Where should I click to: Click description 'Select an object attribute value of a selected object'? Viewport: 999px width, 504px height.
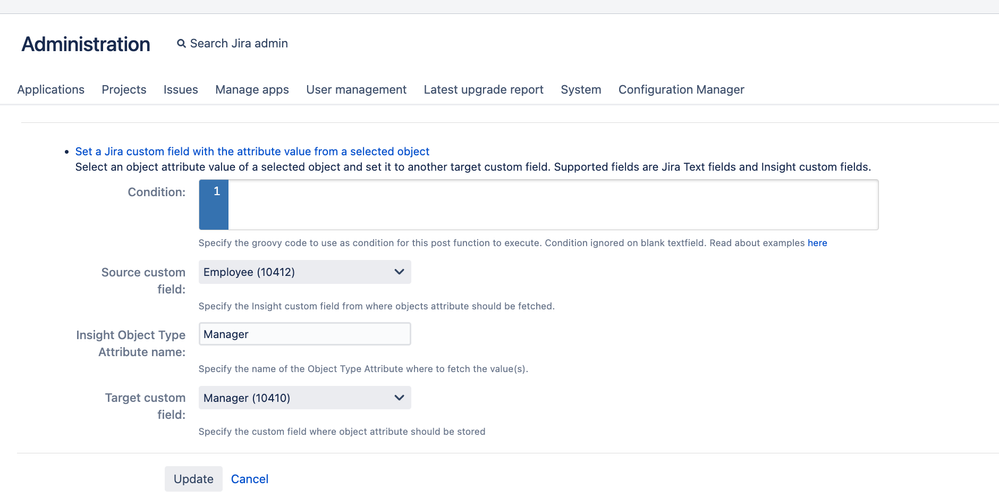point(473,167)
